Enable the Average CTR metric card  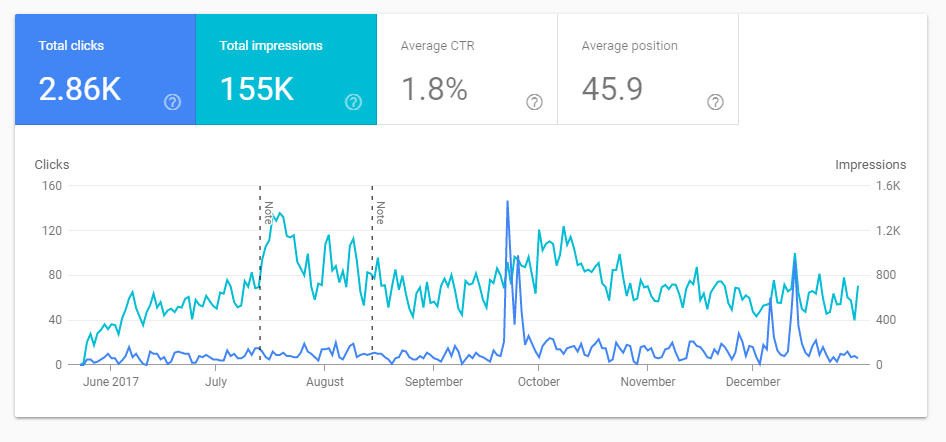(466, 68)
